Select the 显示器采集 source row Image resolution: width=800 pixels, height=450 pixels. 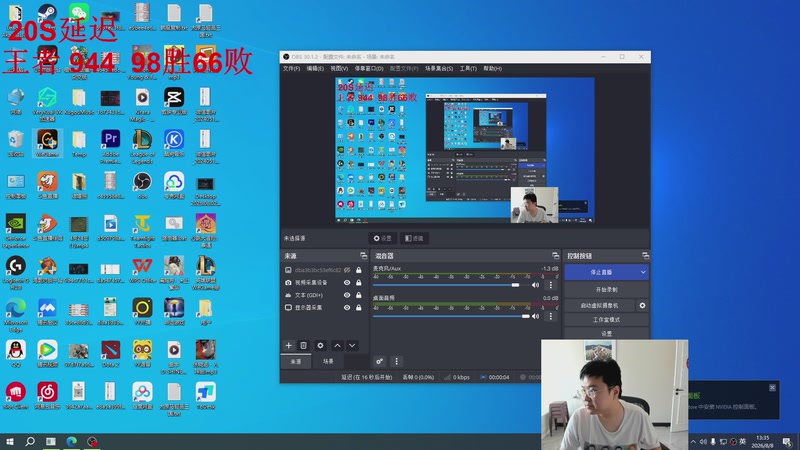tap(324, 308)
